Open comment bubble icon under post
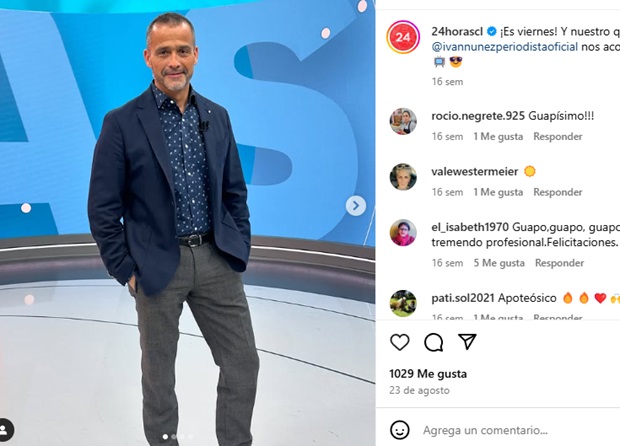Screen dimensions: 620x446 433,342
